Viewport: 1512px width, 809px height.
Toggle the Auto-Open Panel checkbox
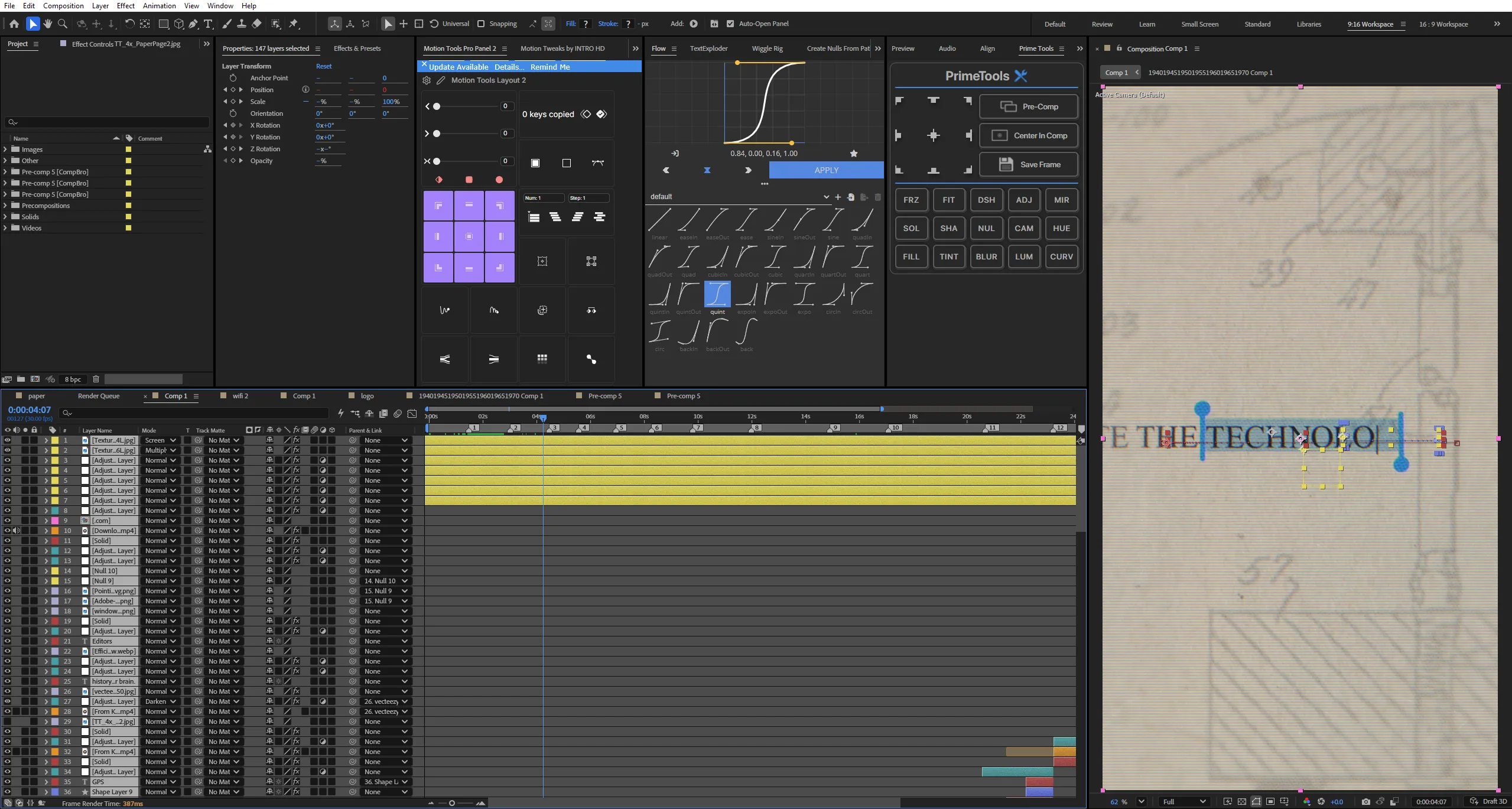point(730,24)
